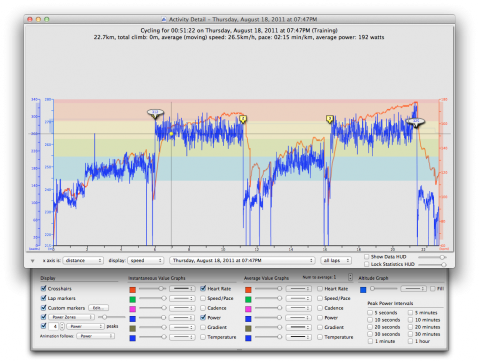
Task: Toggle the instantaneous Heart Rate checkbox
Action: tap(203, 288)
